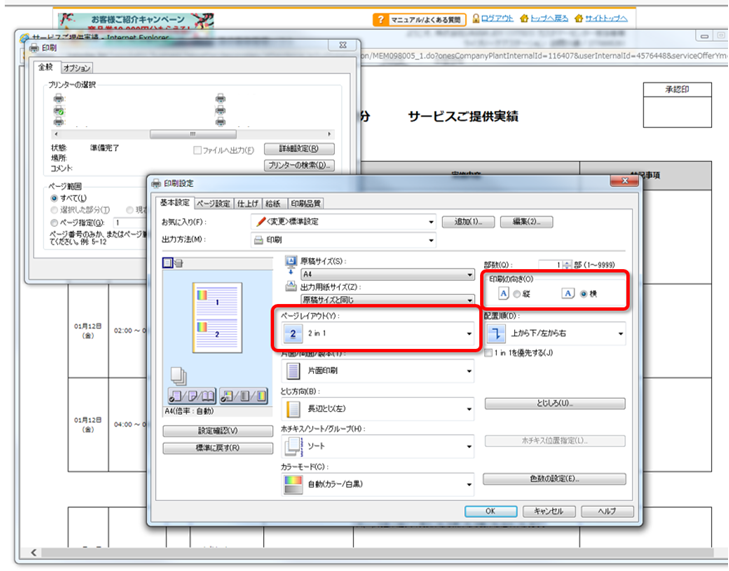Switch to オプション tab in 印刷 dialog
The height and width of the screenshot is (571, 729).
pyautogui.click(x=77, y=68)
